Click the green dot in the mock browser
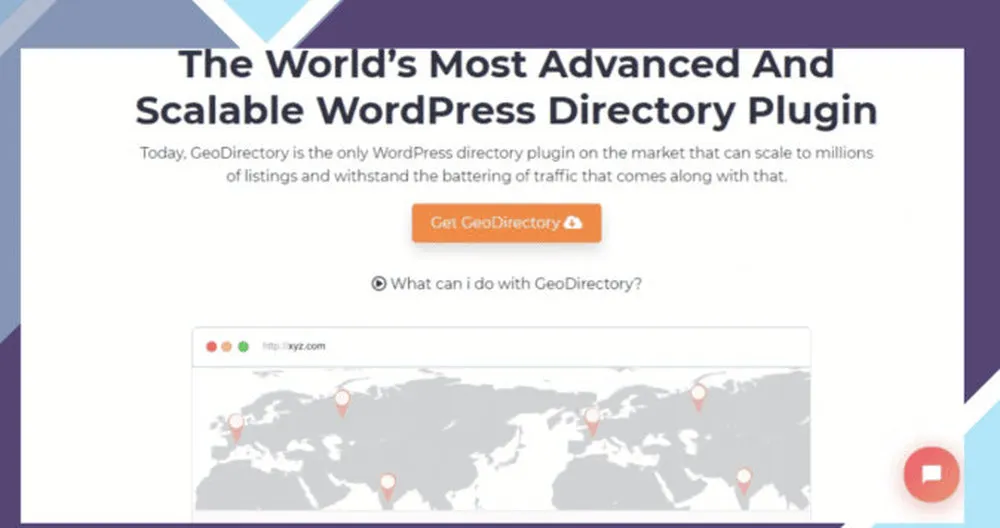This screenshot has width=1000, height=528. coord(243,347)
